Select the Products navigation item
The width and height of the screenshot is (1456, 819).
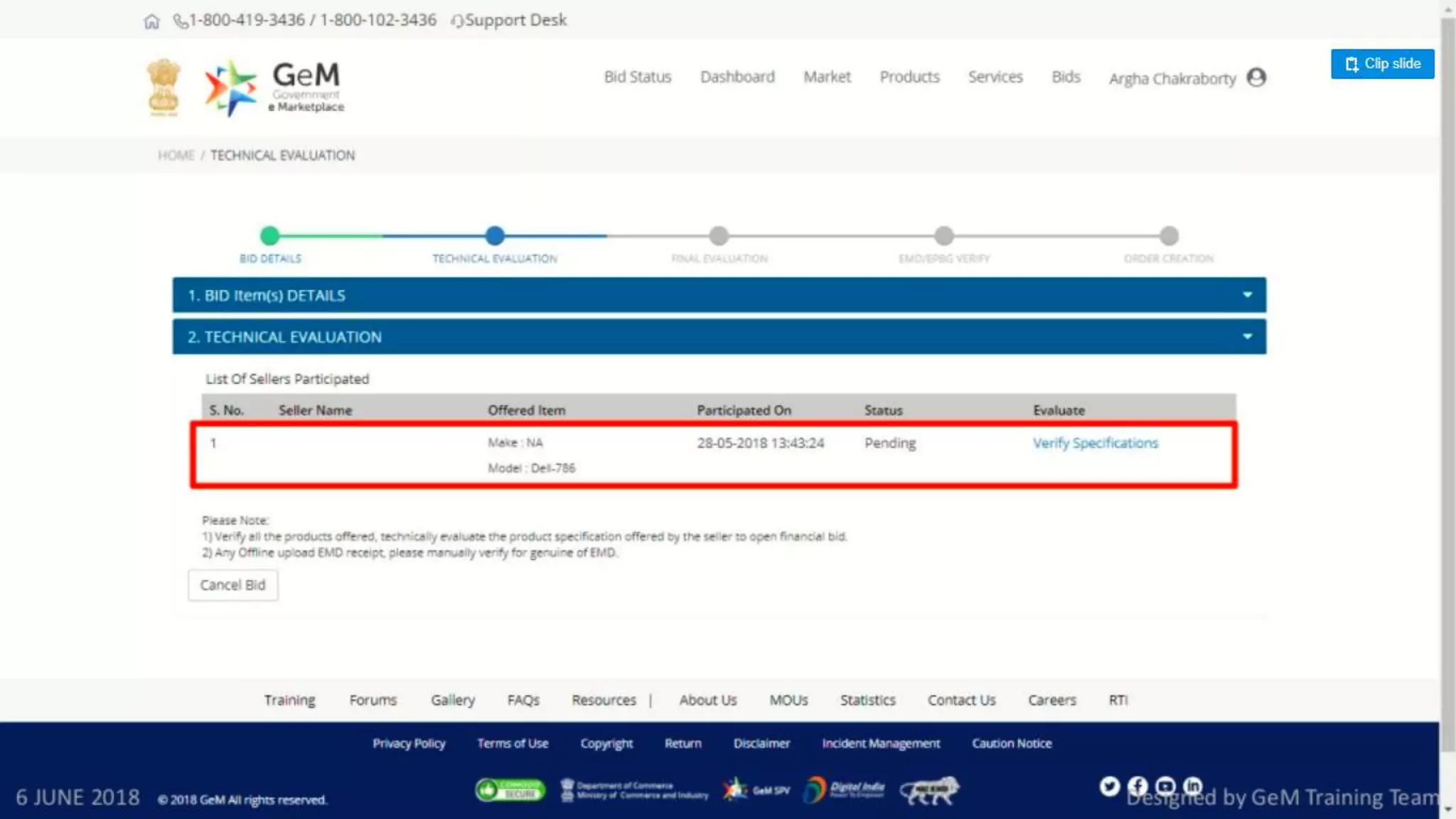coord(909,77)
